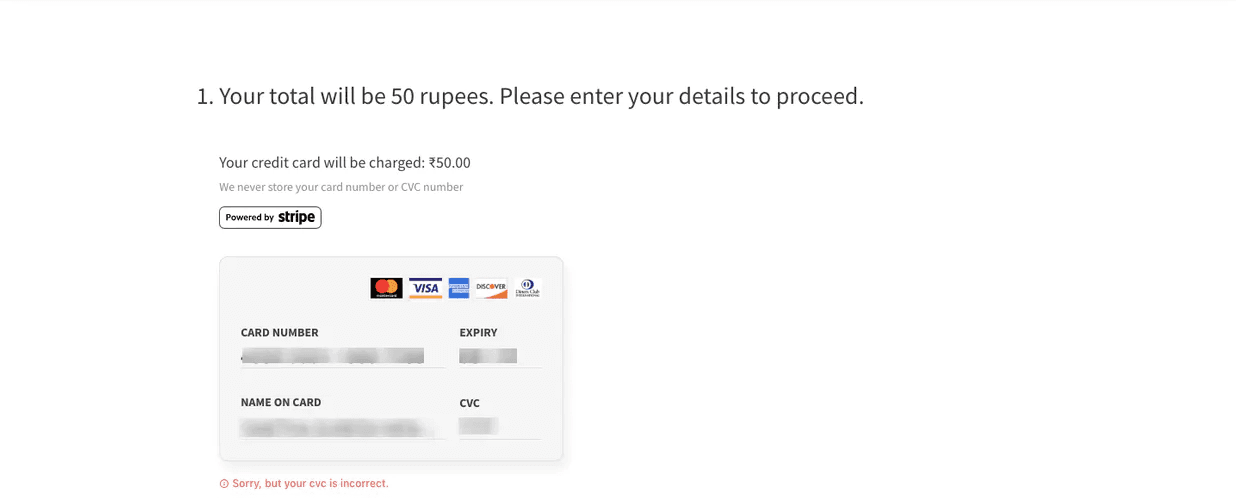Click the Mastercard logo icon
The width and height of the screenshot is (1236, 498).
tap(386, 288)
